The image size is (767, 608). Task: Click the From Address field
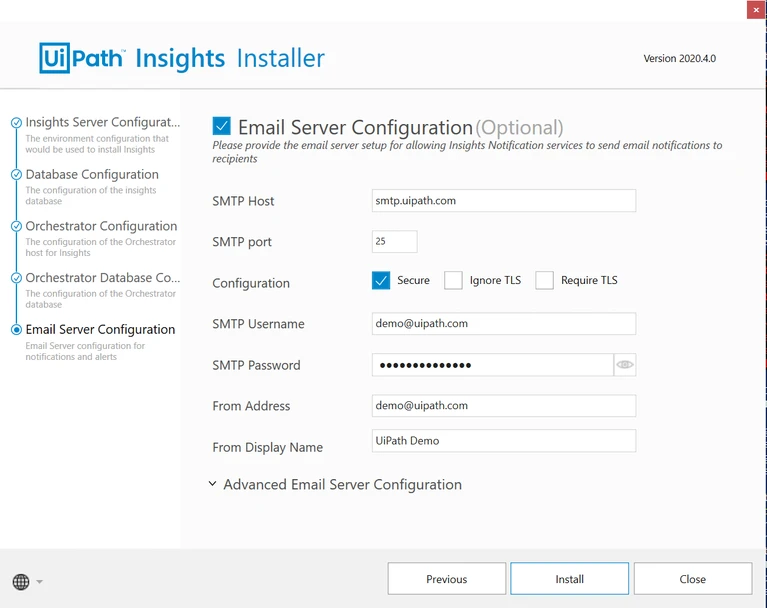pyautogui.click(x=504, y=405)
